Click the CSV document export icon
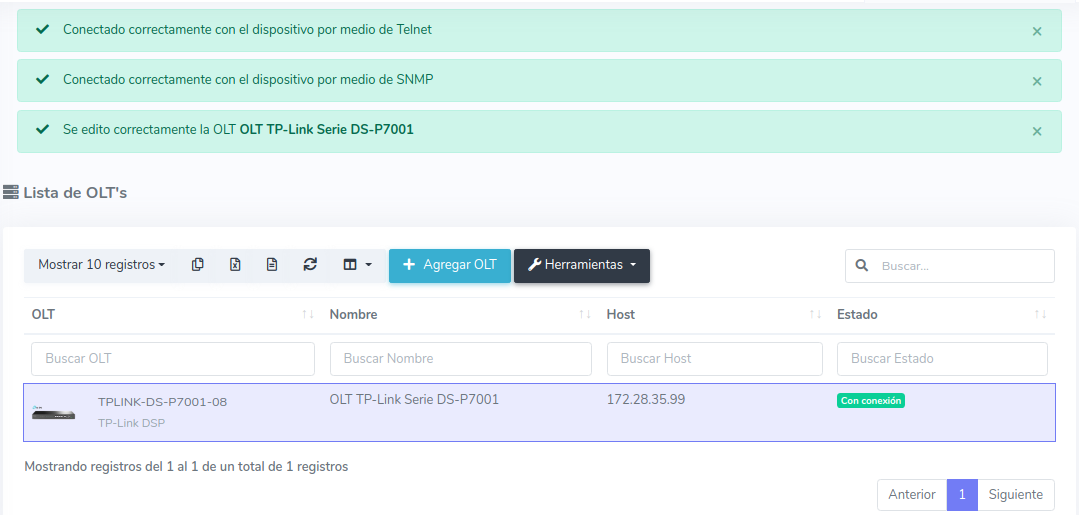Image resolution: width=1079 pixels, height=515 pixels. point(272,265)
